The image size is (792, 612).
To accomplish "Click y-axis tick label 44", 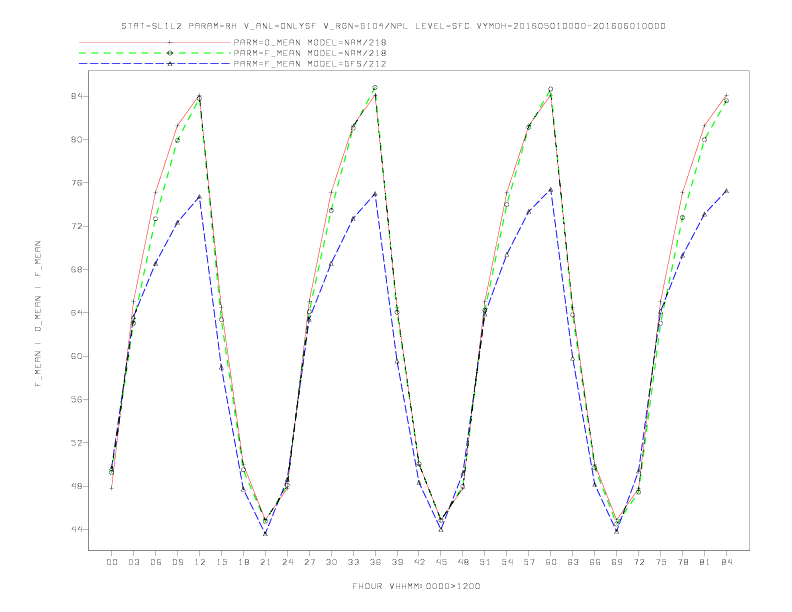I will [76, 530].
